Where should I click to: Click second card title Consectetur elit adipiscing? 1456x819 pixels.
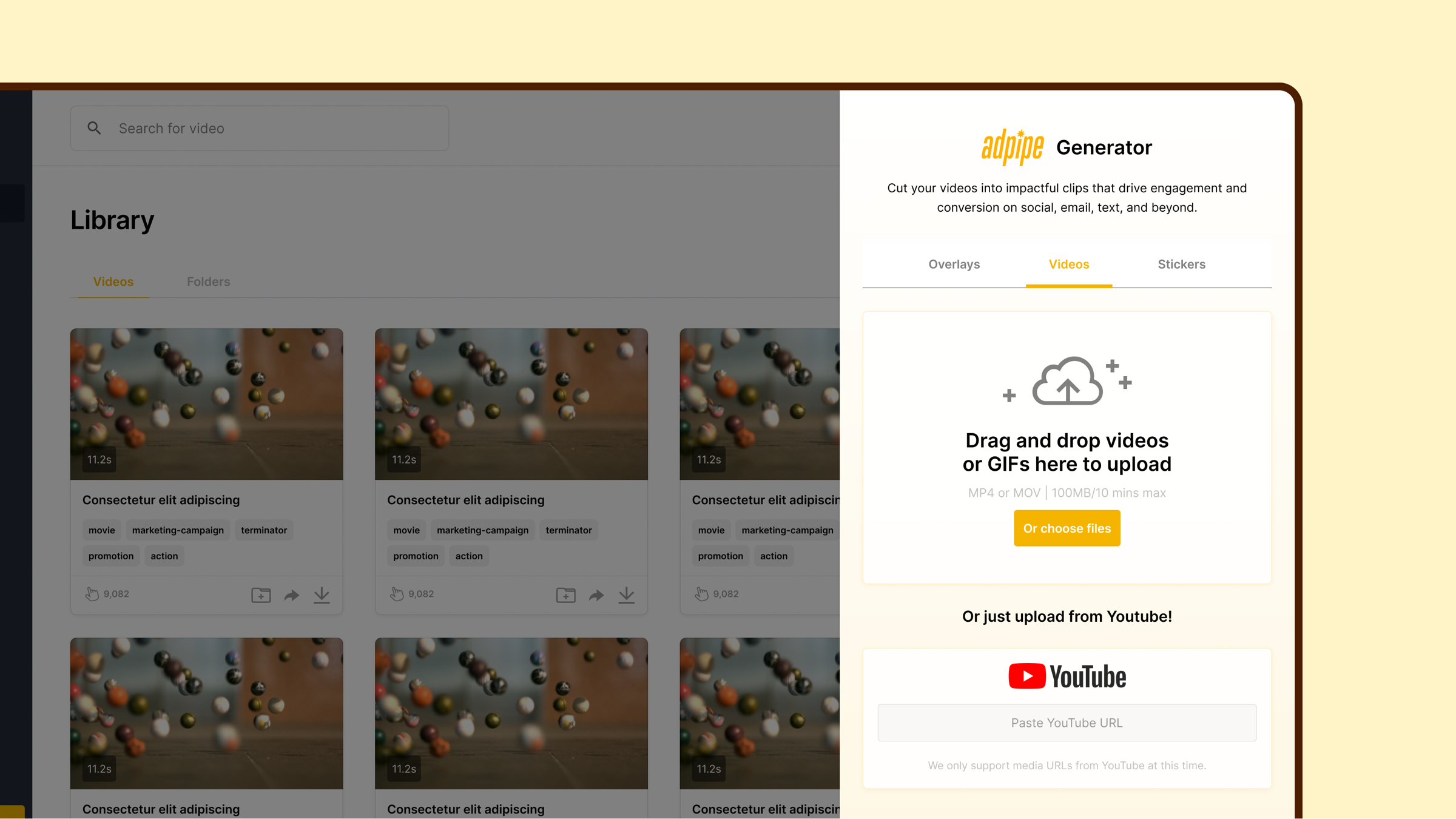[466, 499]
